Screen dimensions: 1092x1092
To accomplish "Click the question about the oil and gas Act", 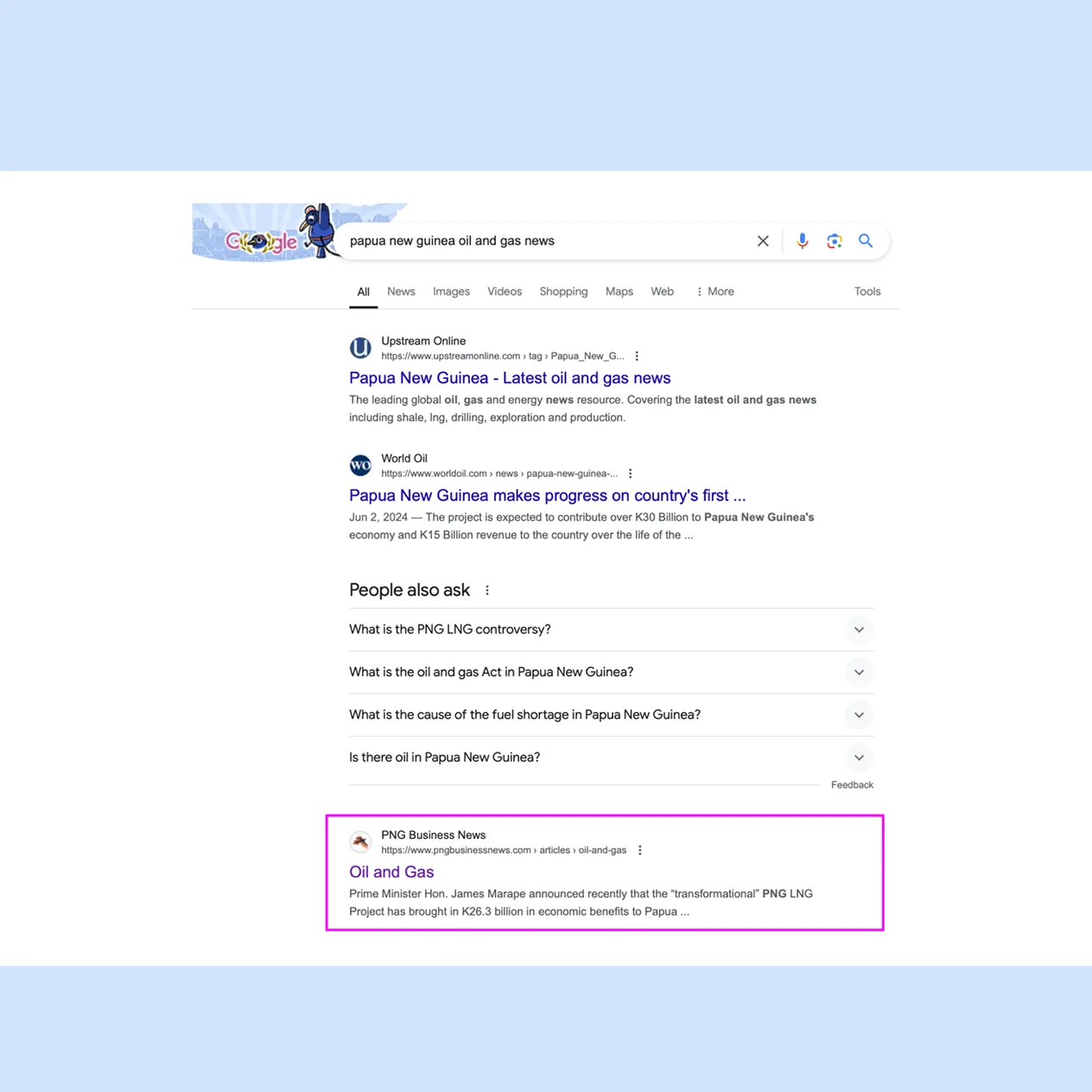I will 492,672.
